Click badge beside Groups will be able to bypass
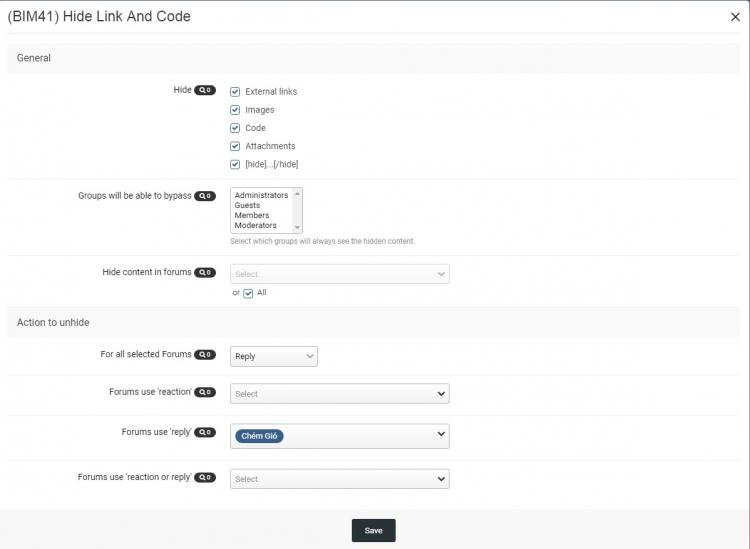 coord(205,196)
